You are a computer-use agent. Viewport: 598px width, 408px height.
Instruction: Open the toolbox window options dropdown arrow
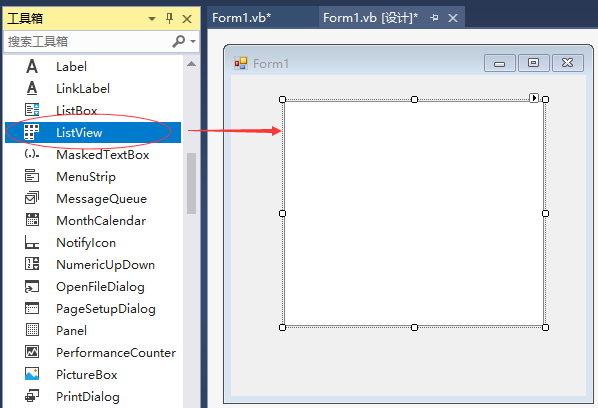click(x=152, y=19)
